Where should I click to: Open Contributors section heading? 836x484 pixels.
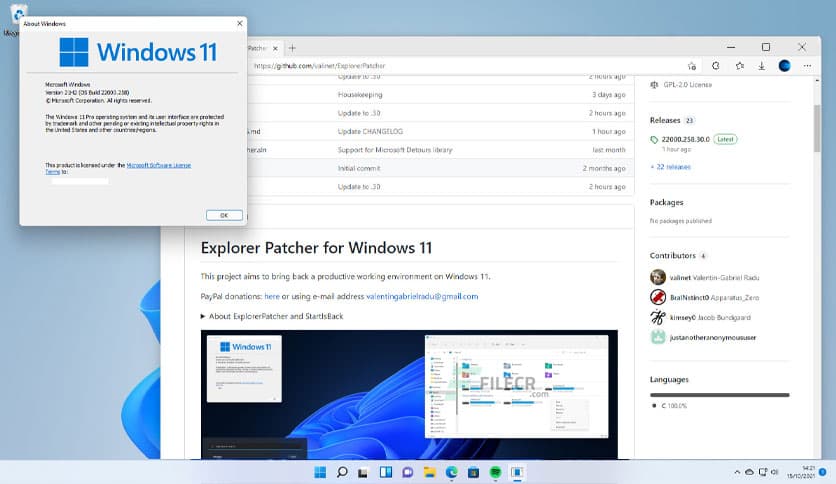tap(672, 255)
